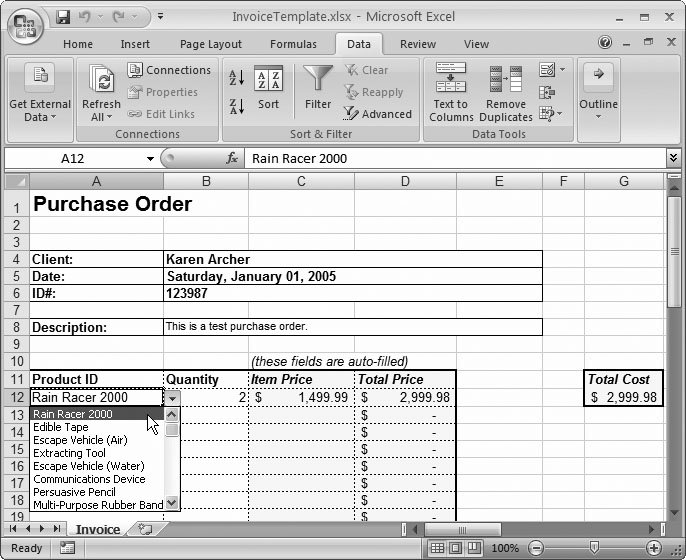The image size is (686, 560).
Task: Select Edible Tape from the list
Action: click(x=61, y=427)
